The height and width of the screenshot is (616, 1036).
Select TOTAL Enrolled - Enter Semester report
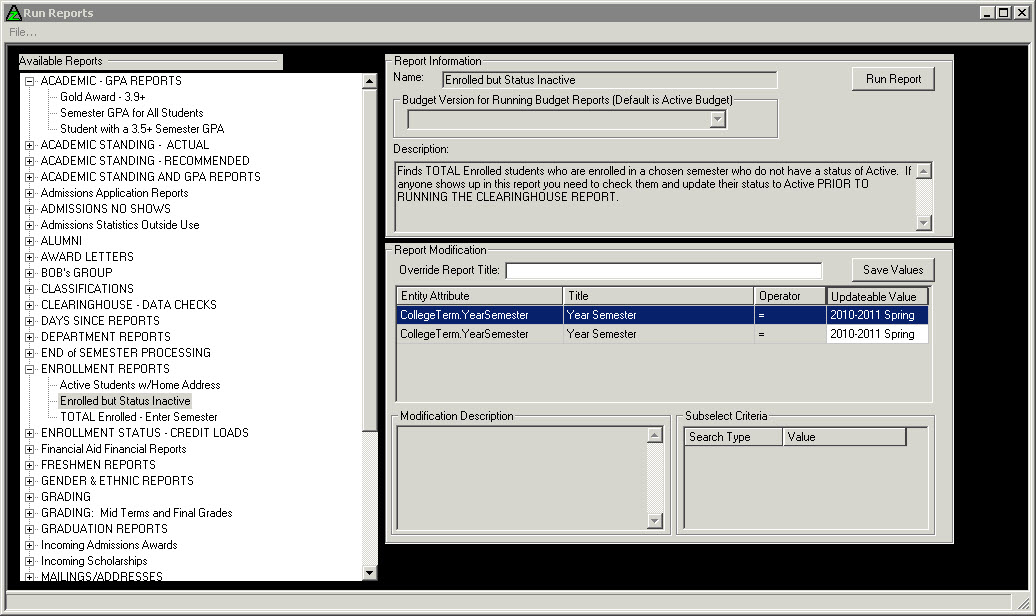pyautogui.click(x=138, y=417)
